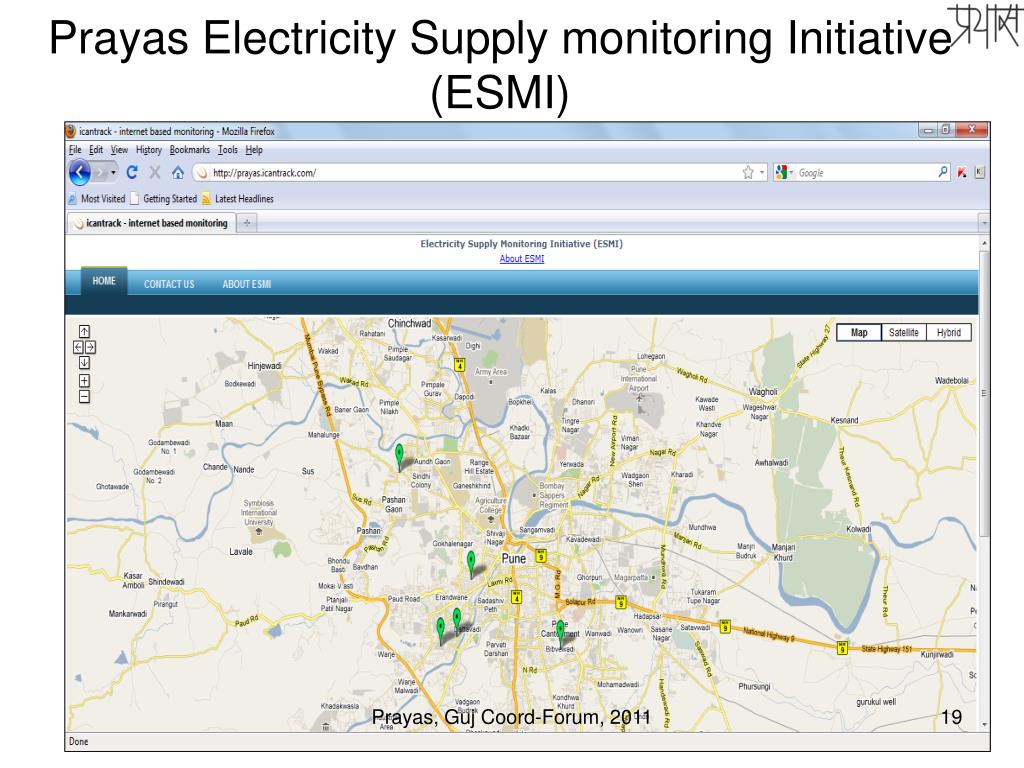Pan the map left with the arrow
Viewport: 1024px width, 768px height.
[x=78, y=347]
